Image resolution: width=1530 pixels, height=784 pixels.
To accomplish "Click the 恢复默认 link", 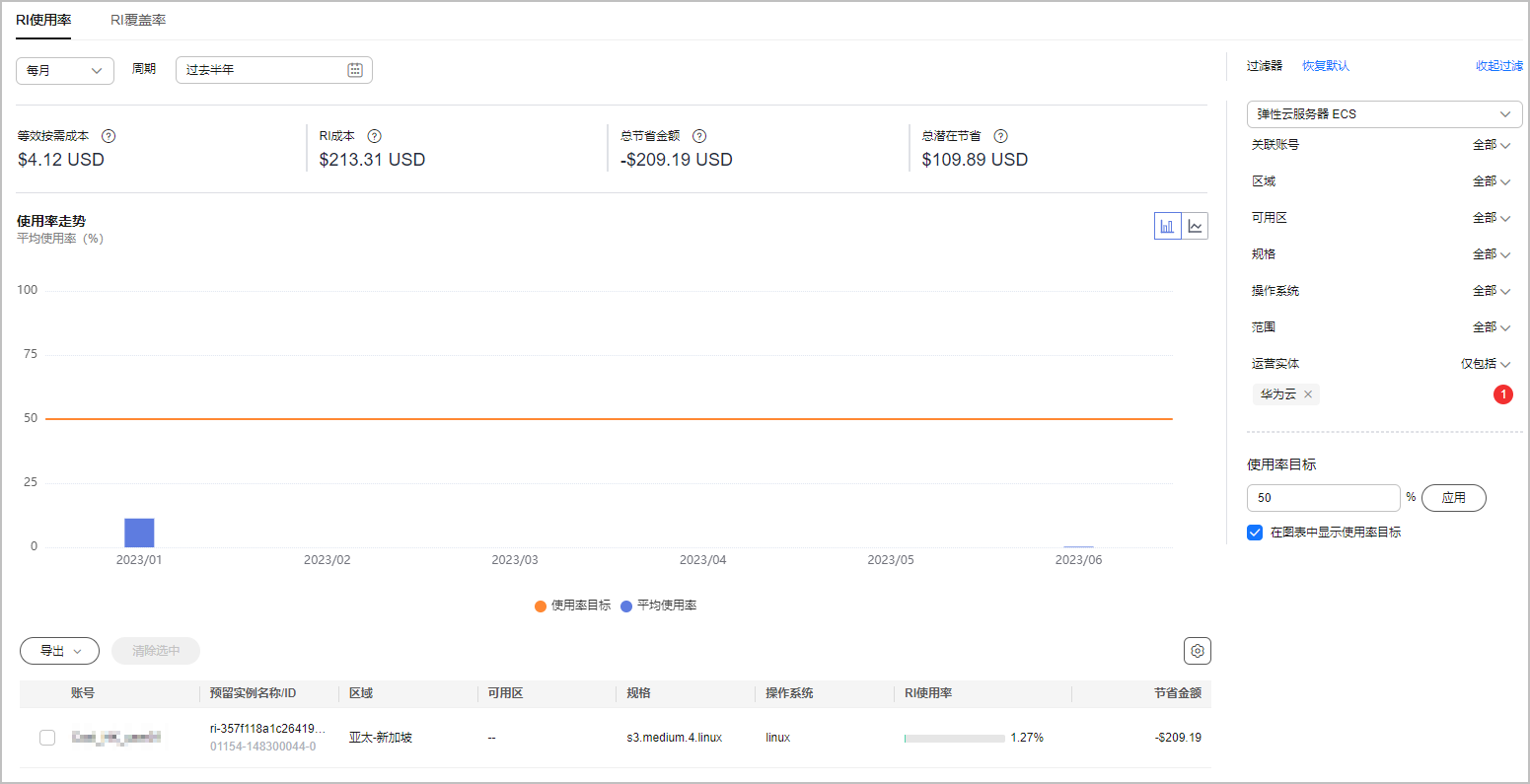I will pyautogui.click(x=1325, y=66).
